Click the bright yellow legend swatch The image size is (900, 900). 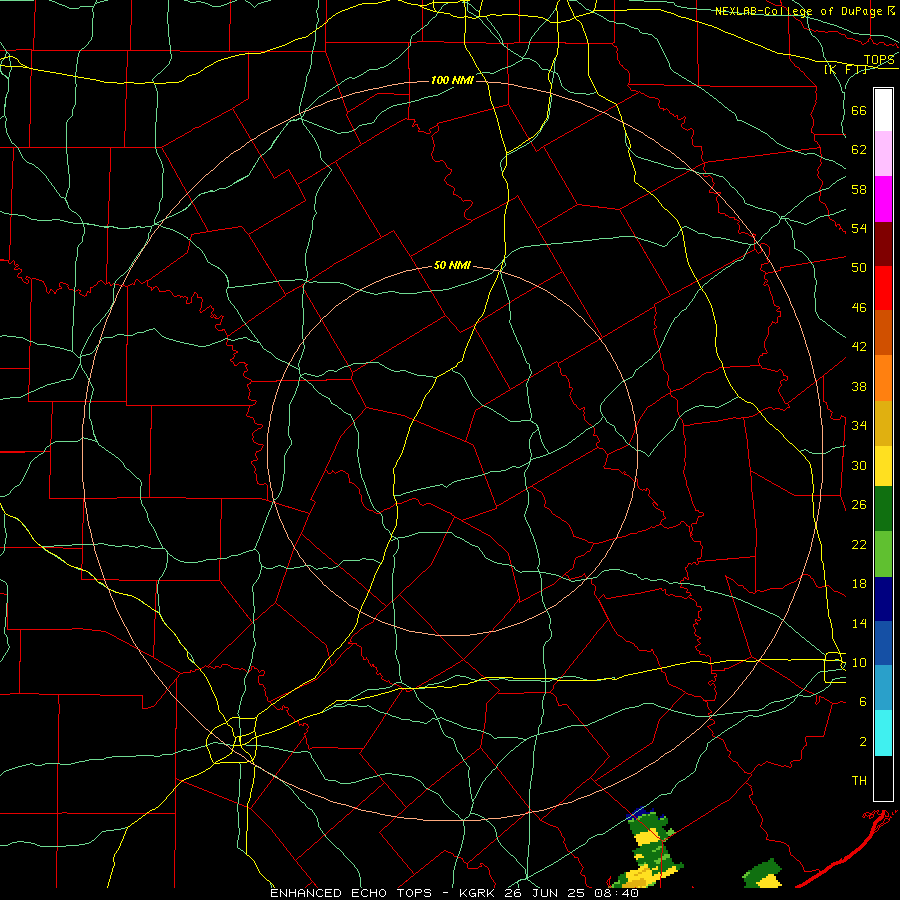883,466
